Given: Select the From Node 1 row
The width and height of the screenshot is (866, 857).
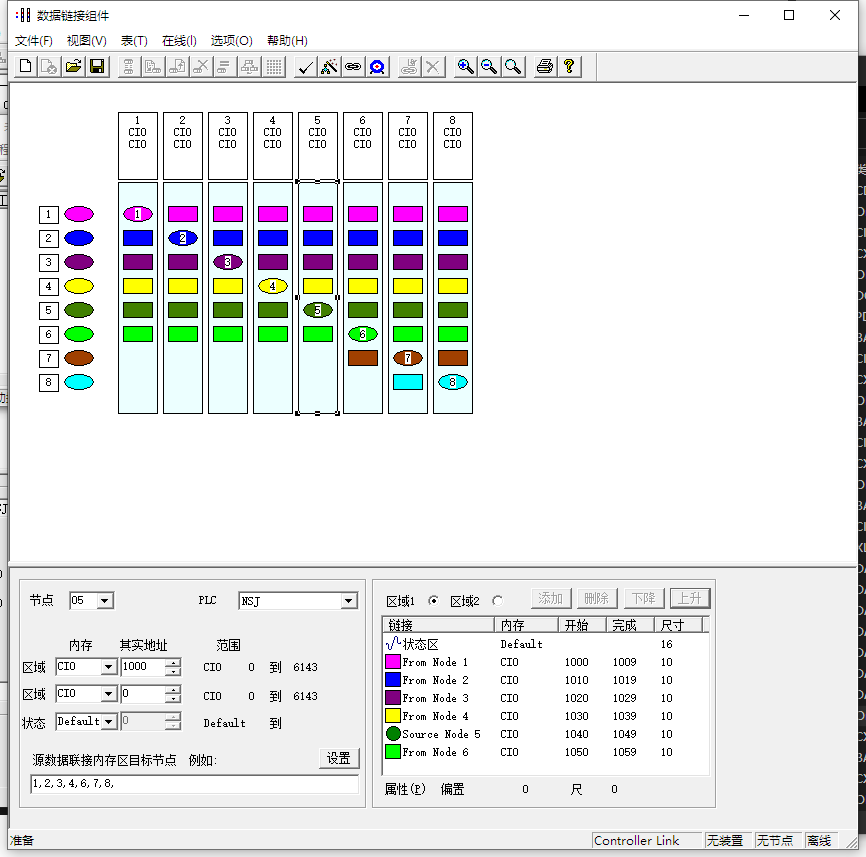Looking at the screenshot, I should point(435,662).
